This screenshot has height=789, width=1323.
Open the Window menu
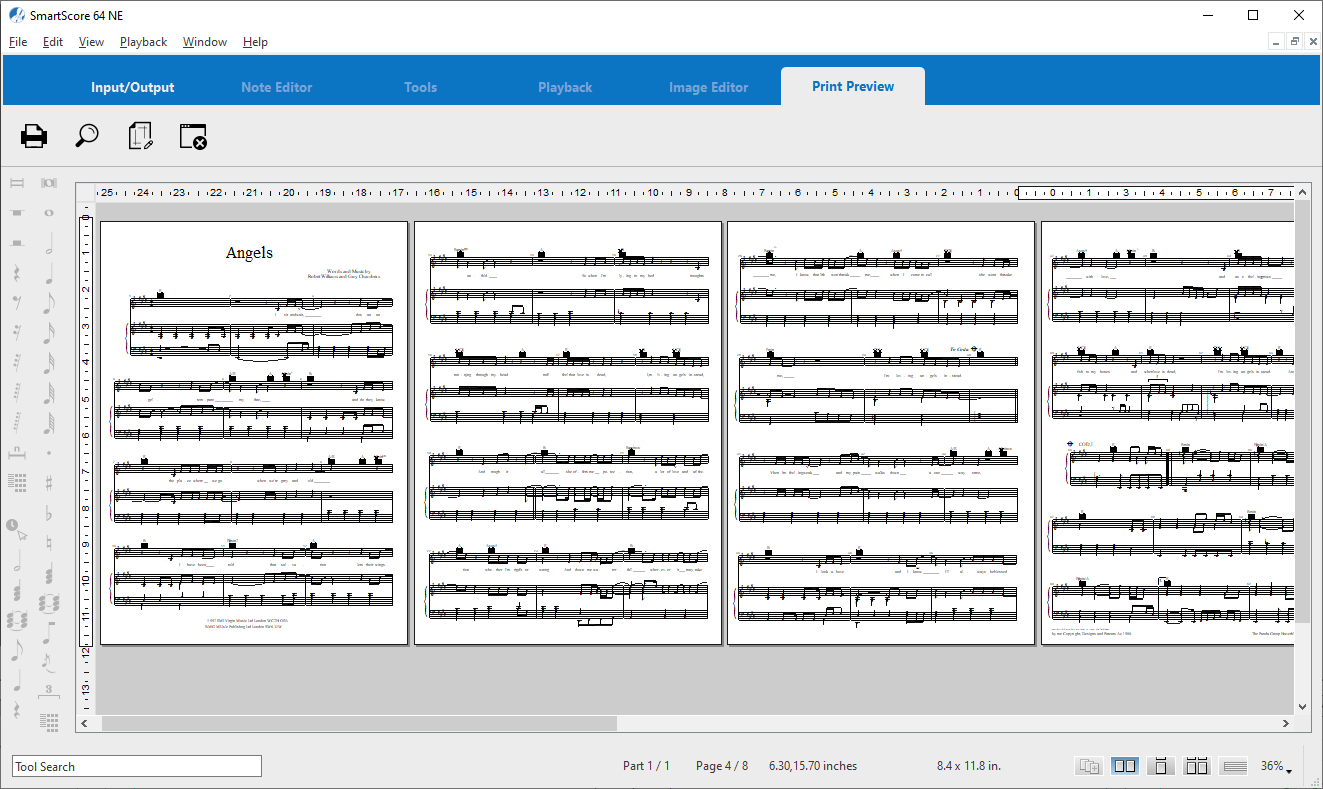(x=205, y=42)
